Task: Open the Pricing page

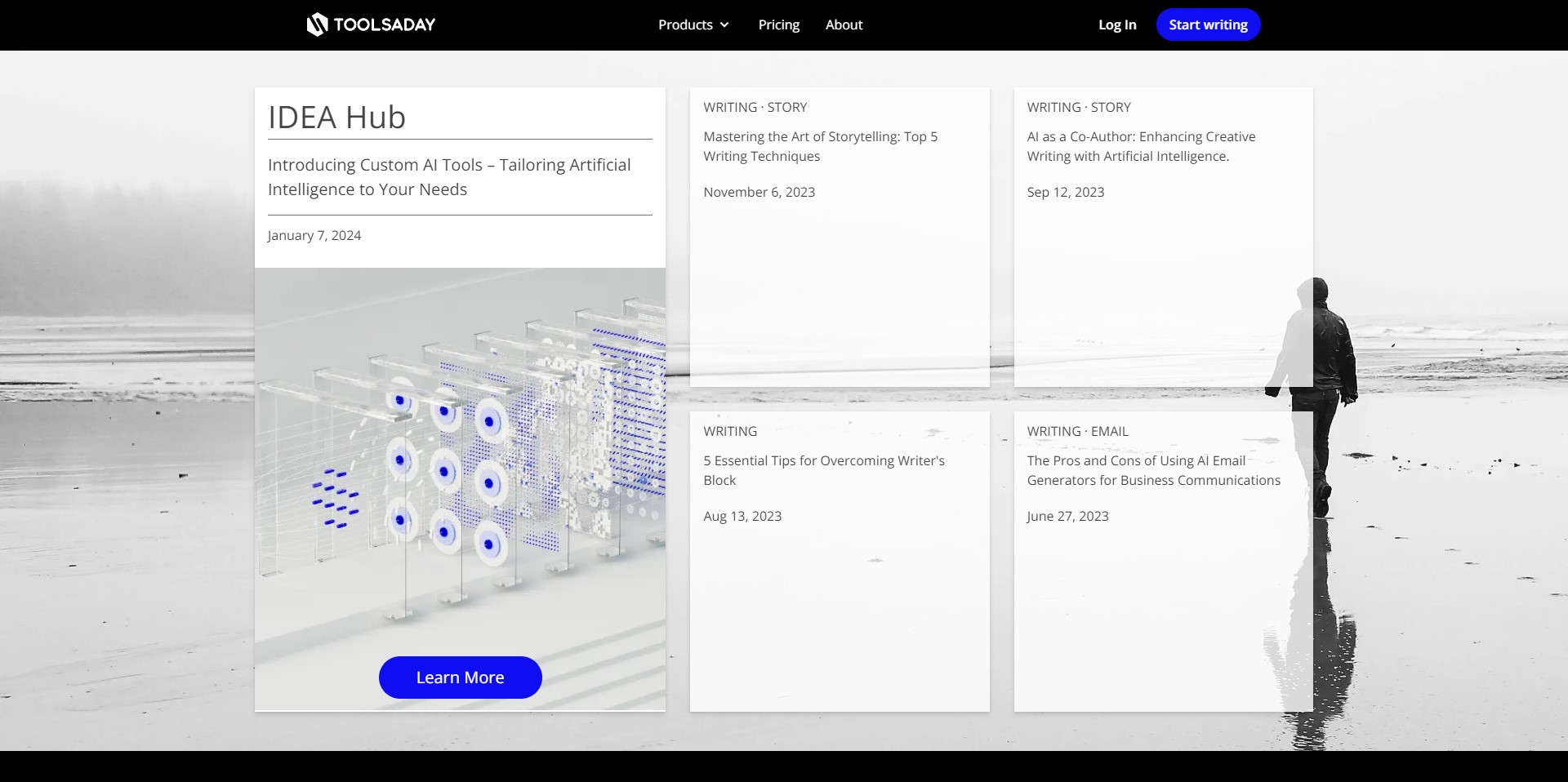Action: tap(778, 24)
